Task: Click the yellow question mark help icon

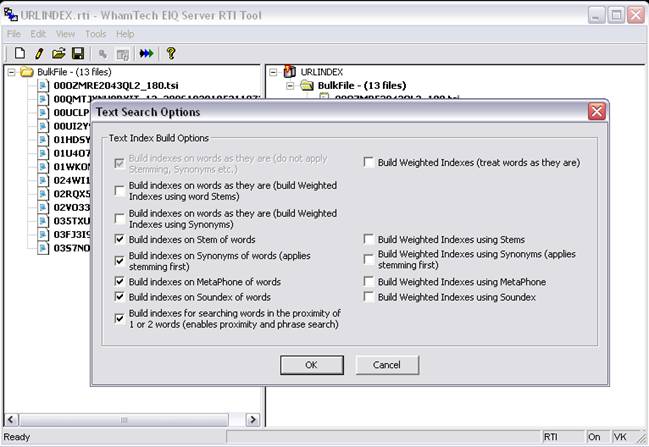Action: tap(171, 53)
